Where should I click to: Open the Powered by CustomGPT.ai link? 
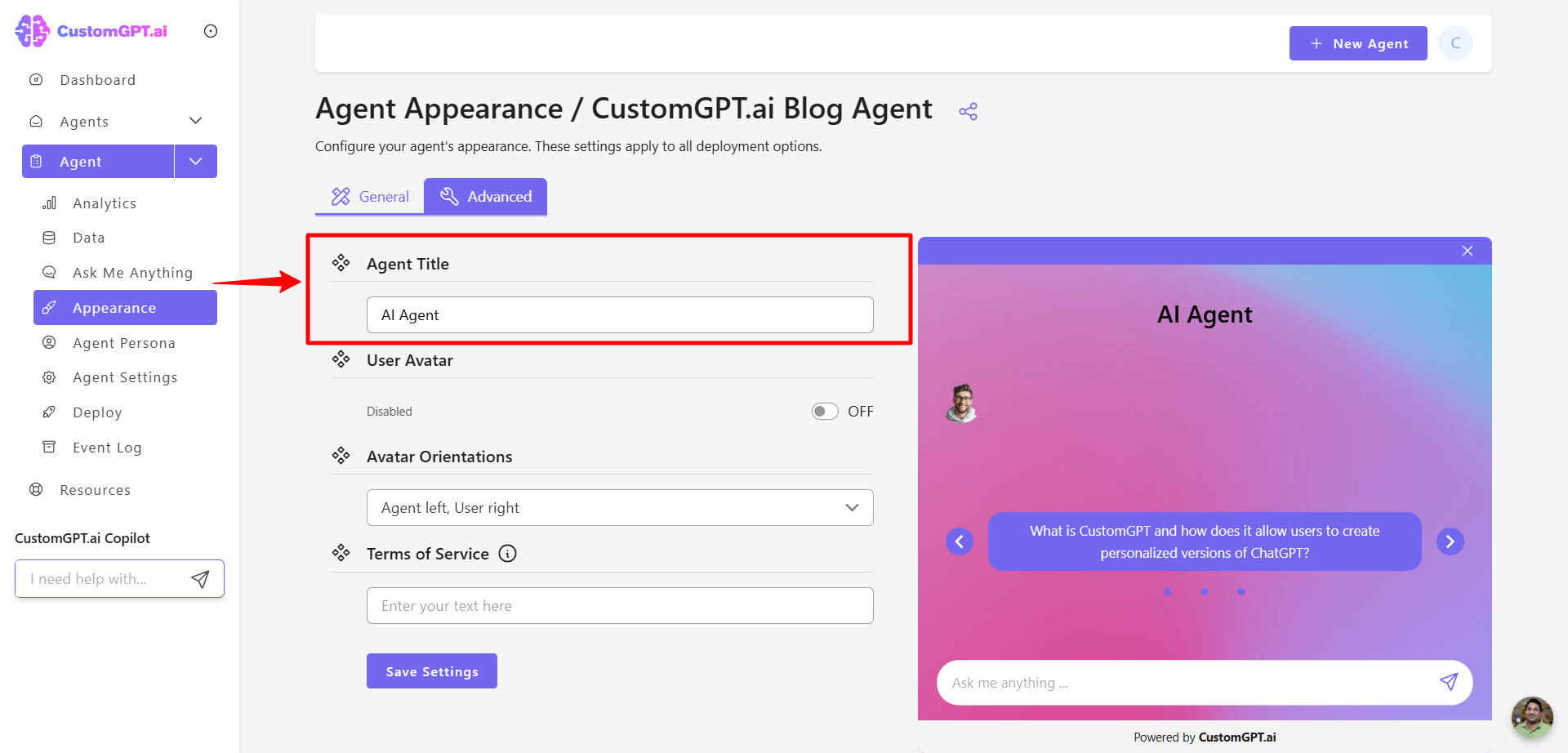click(x=1205, y=737)
